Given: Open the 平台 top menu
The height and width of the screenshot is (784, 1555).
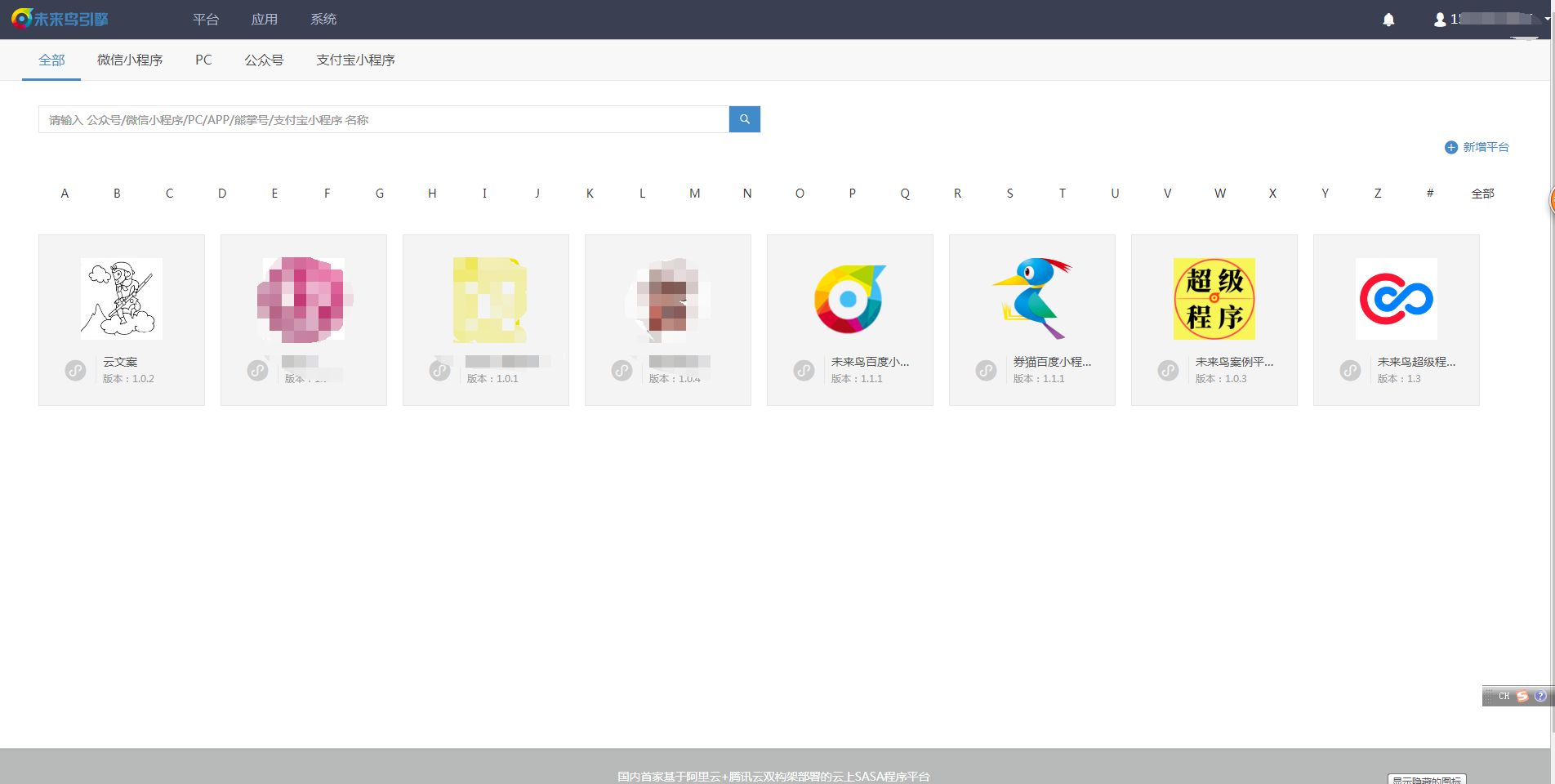Looking at the screenshot, I should click(206, 20).
